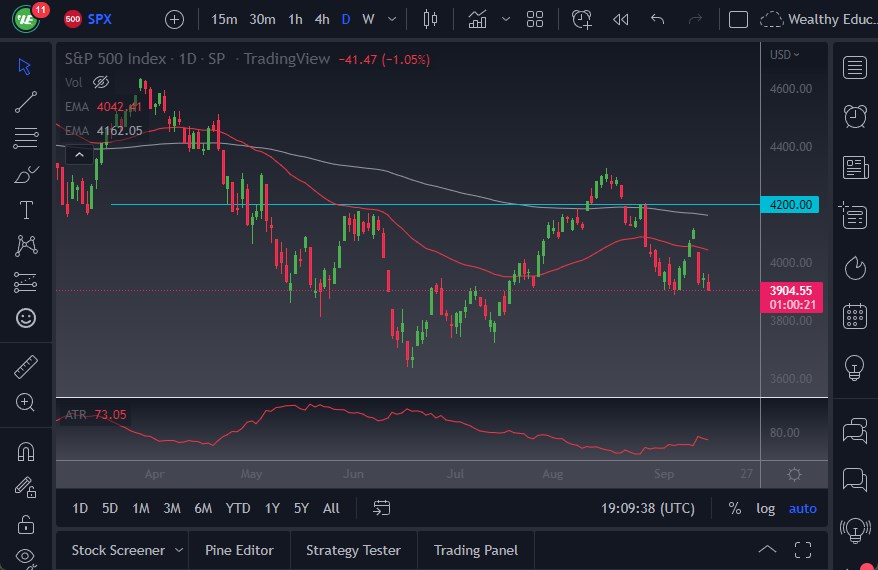Expand the Stock Screener dropdown arrow
The width and height of the screenshot is (878, 570).
point(179,550)
